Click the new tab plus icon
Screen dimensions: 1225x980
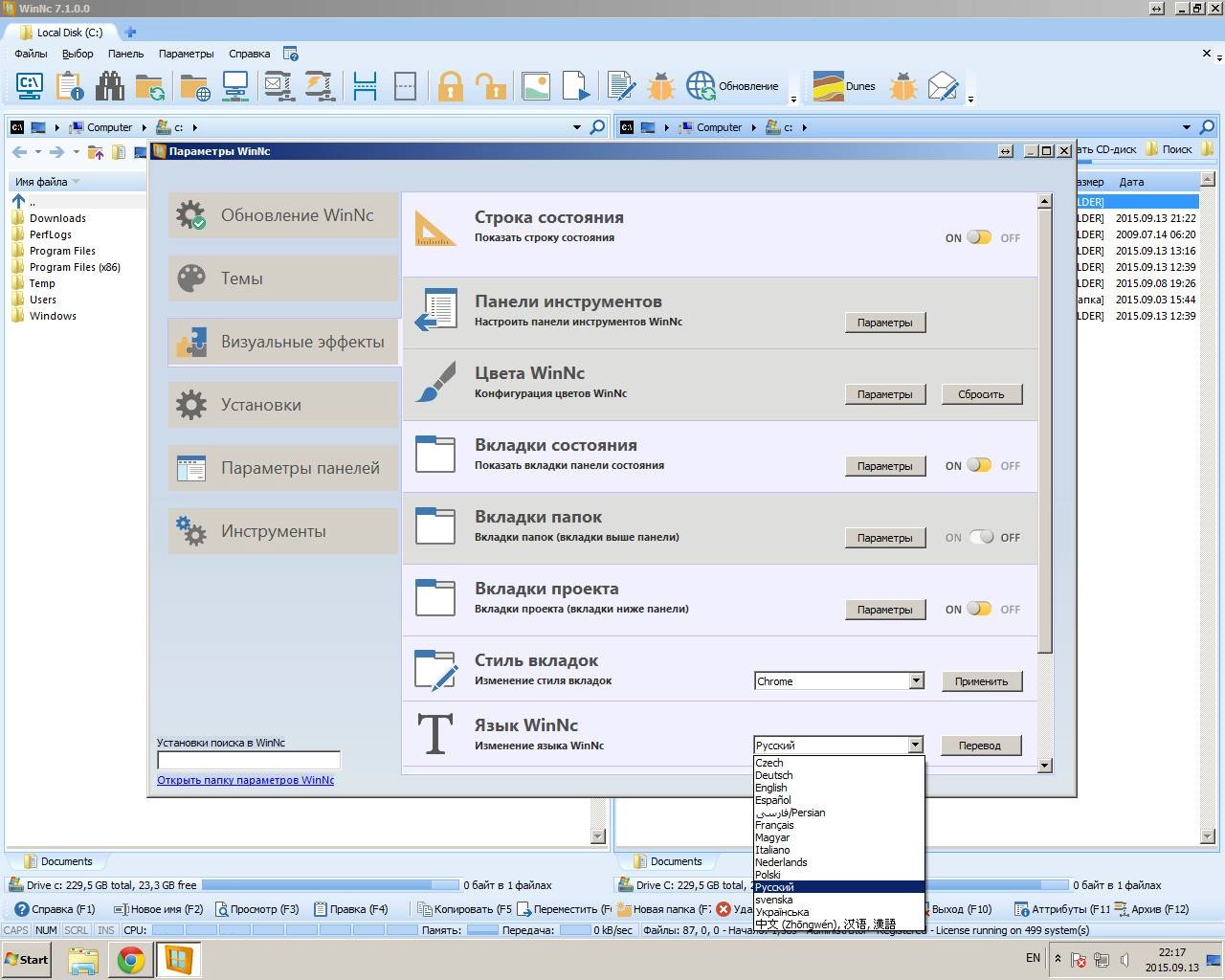[x=131, y=32]
